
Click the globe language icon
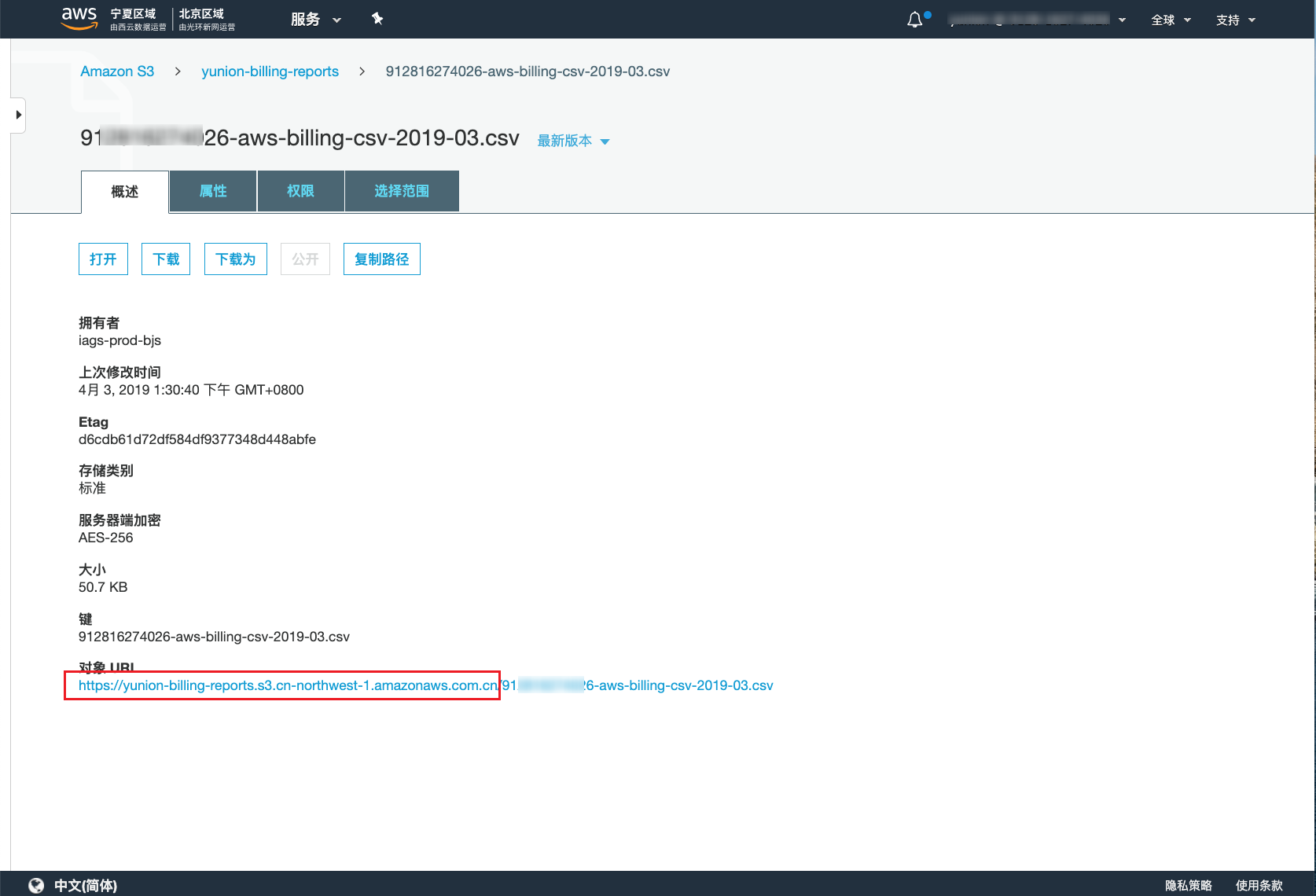[36, 885]
